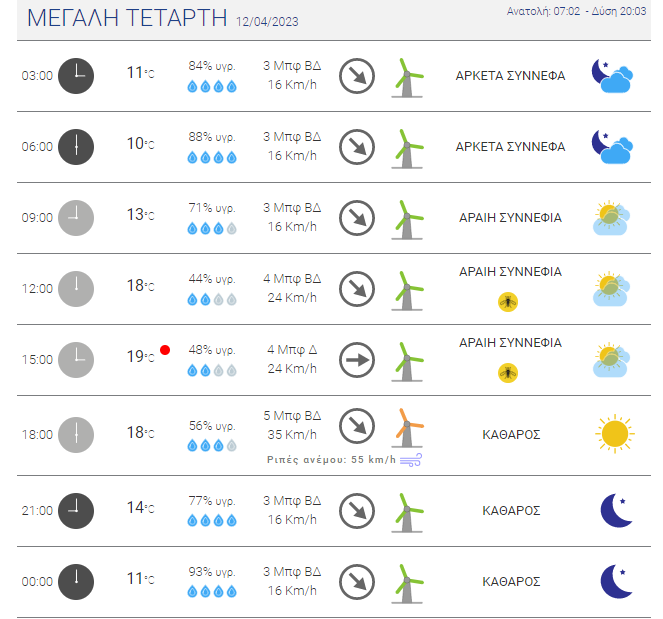663x619 pixels.
Task: Click the humidity droplets at 12:00
Action: (x=212, y=300)
